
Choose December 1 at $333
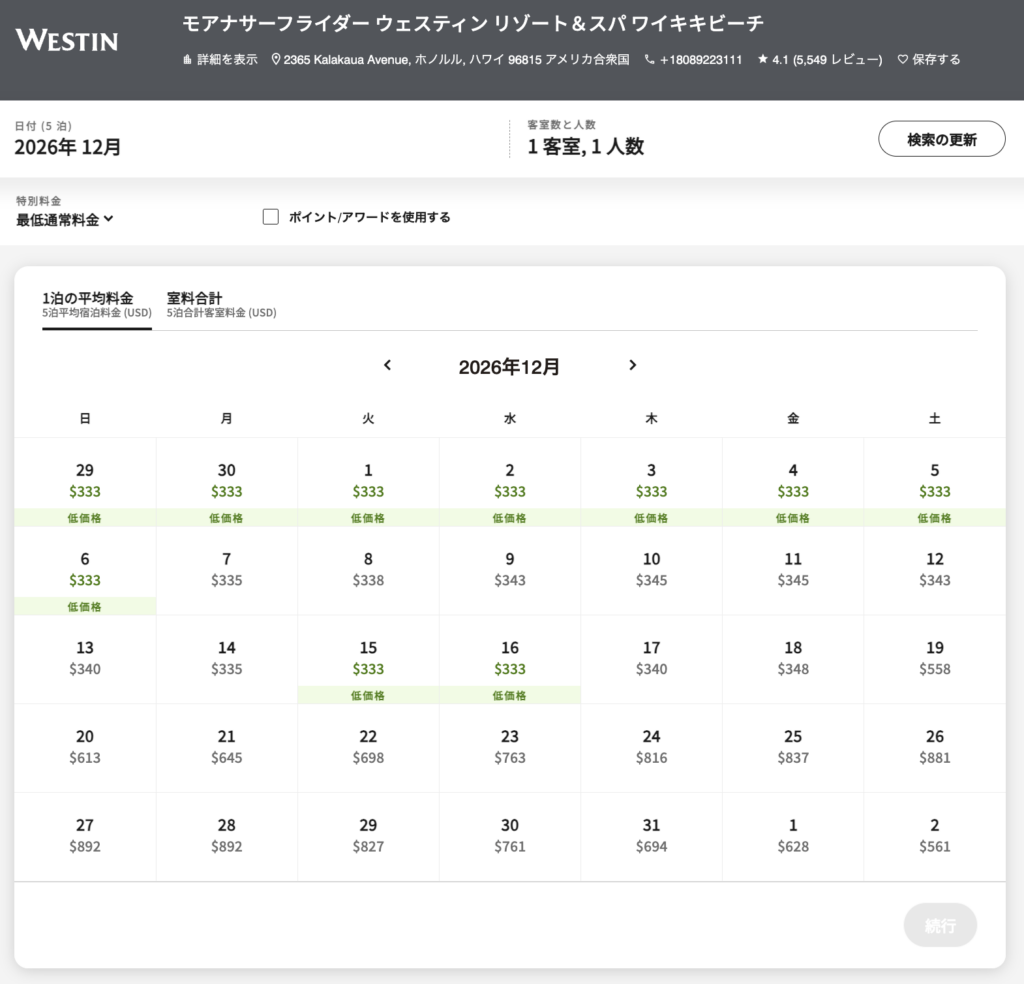pos(368,483)
